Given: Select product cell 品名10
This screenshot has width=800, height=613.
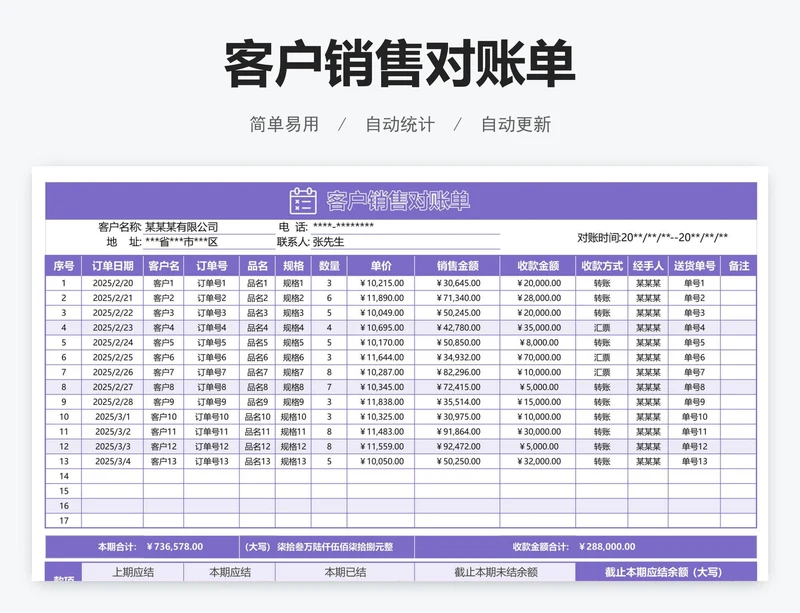Looking at the screenshot, I should click(258, 416).
